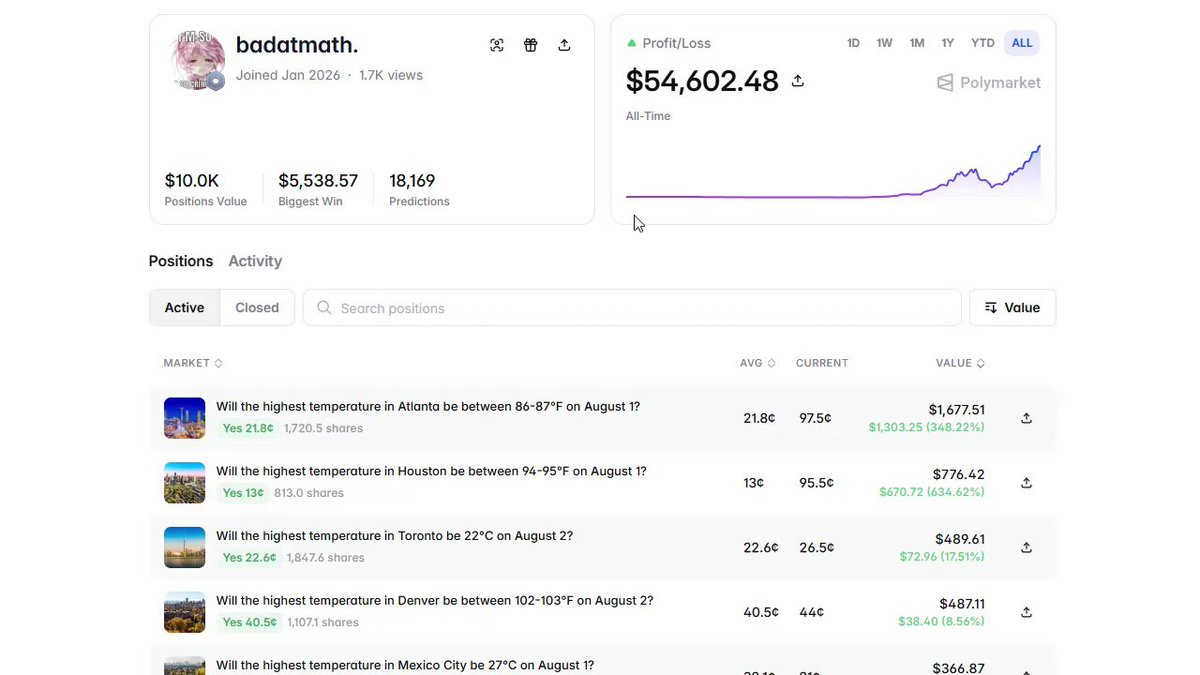
Task: Select the Active positions filter
Action: pos(185,308)
